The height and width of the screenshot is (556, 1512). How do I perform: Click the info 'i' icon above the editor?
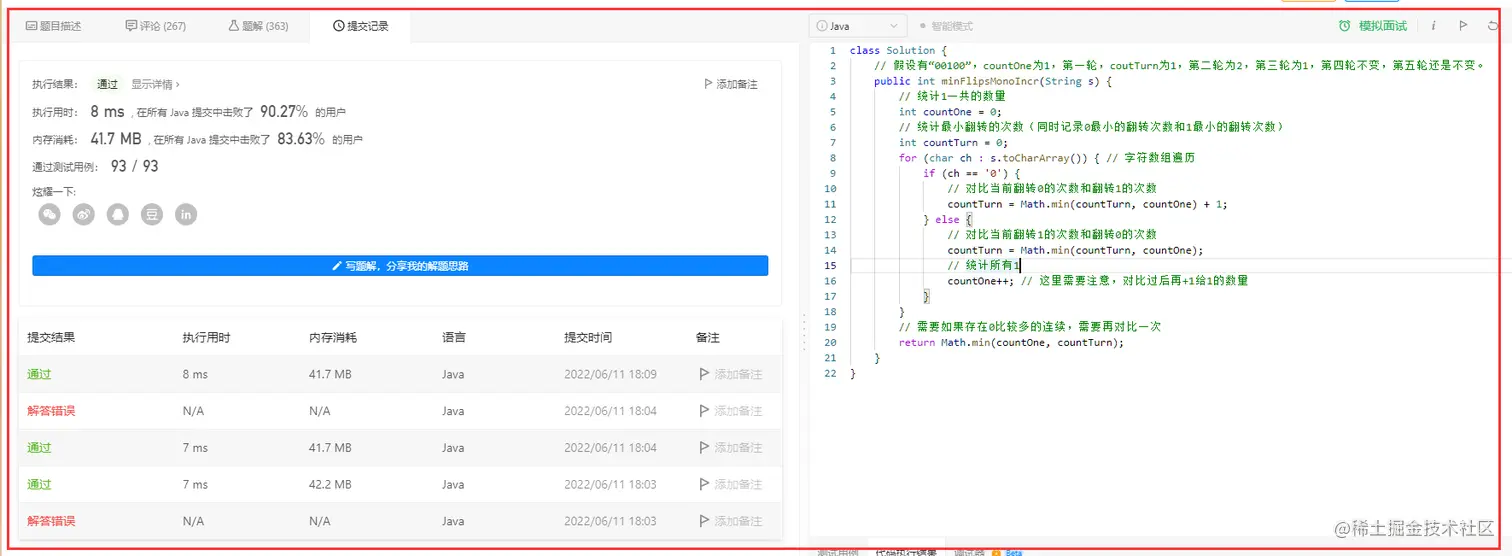click(x=1433, y=26)
